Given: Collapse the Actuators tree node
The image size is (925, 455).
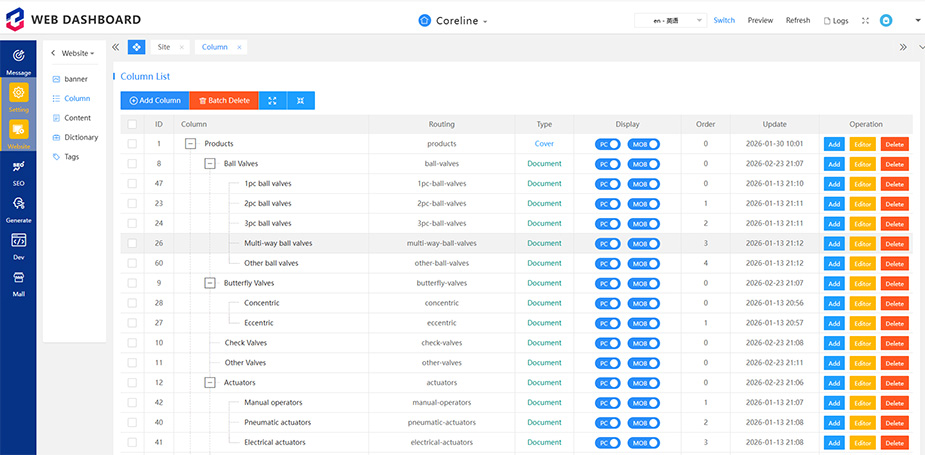Looking at the screenshot, I should (210, 382).
